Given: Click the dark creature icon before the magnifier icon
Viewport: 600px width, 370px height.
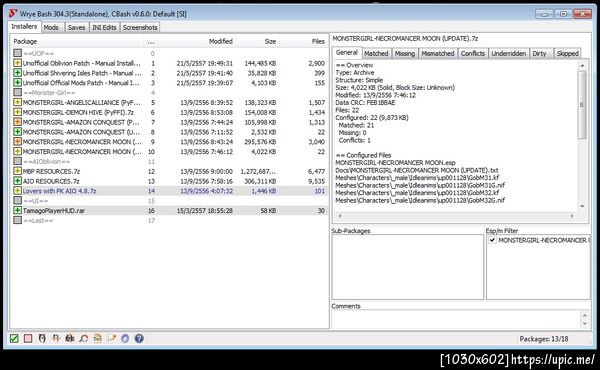Looking at the screenshot, I should tap(70, 339).
